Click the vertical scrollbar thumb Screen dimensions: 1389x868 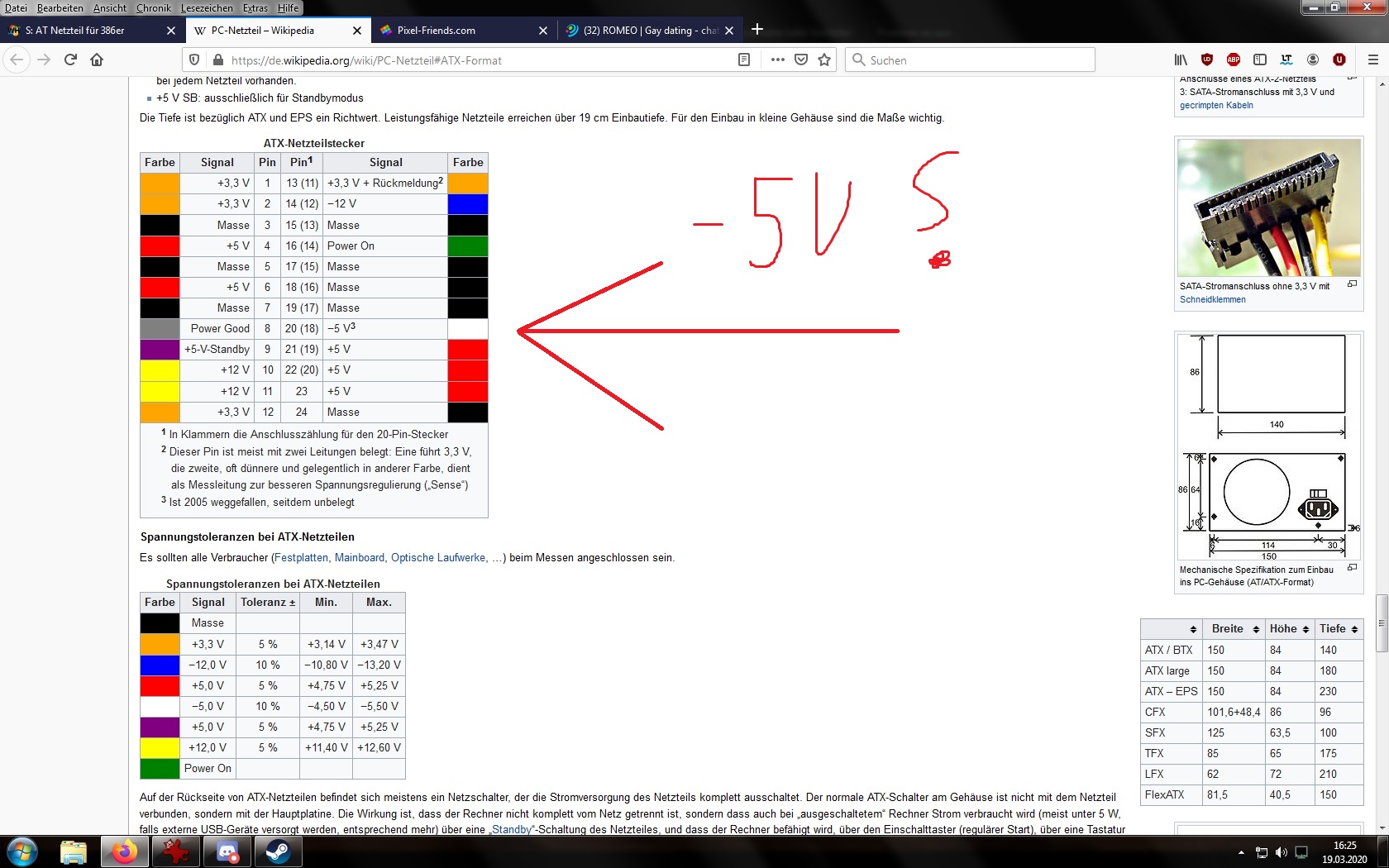pos(1381,623)
